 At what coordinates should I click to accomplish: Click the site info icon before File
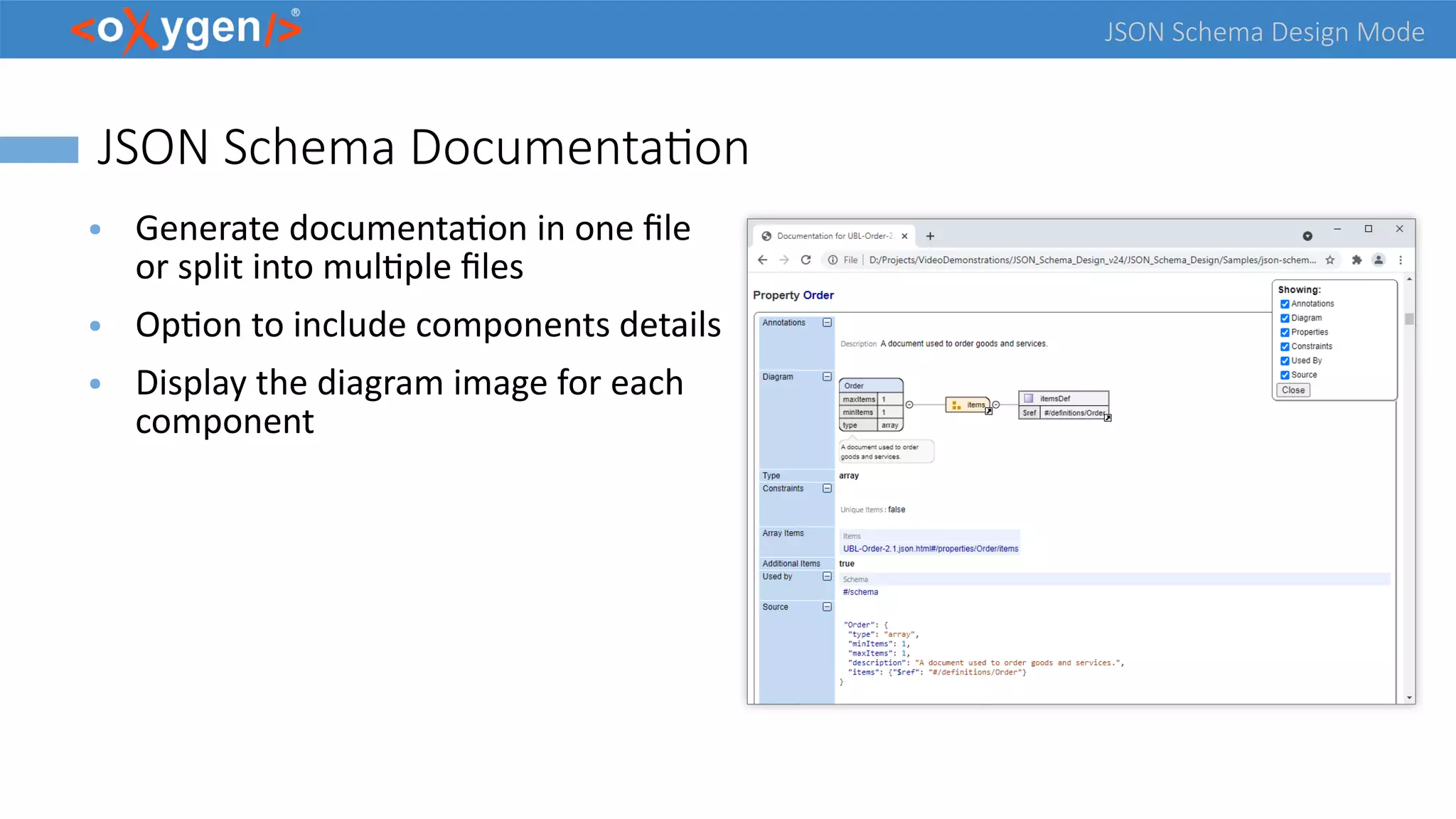point(833,260)
